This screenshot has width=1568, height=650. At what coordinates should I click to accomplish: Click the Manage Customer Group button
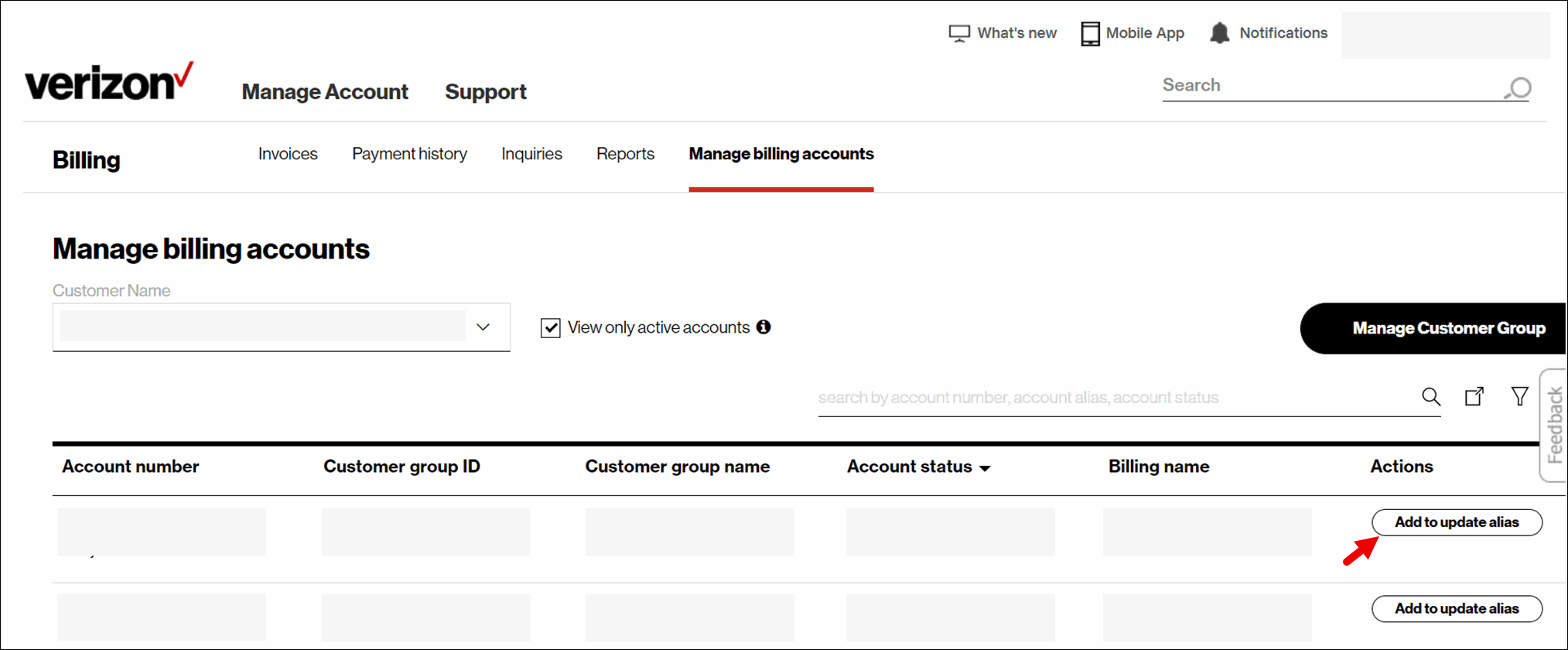click(x=1433, y=328)
